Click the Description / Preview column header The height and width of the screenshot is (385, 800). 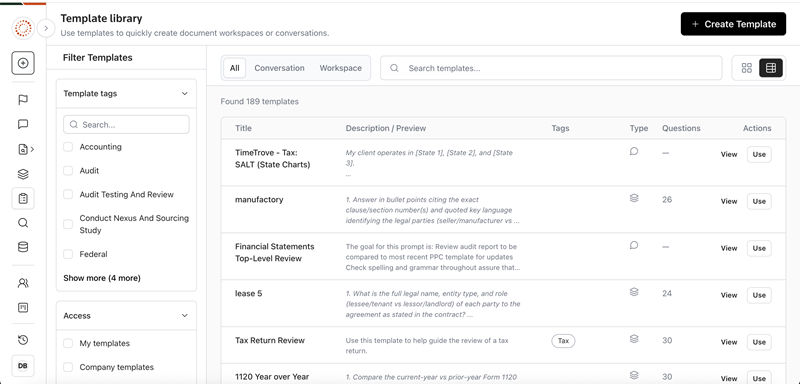(386, 129)
